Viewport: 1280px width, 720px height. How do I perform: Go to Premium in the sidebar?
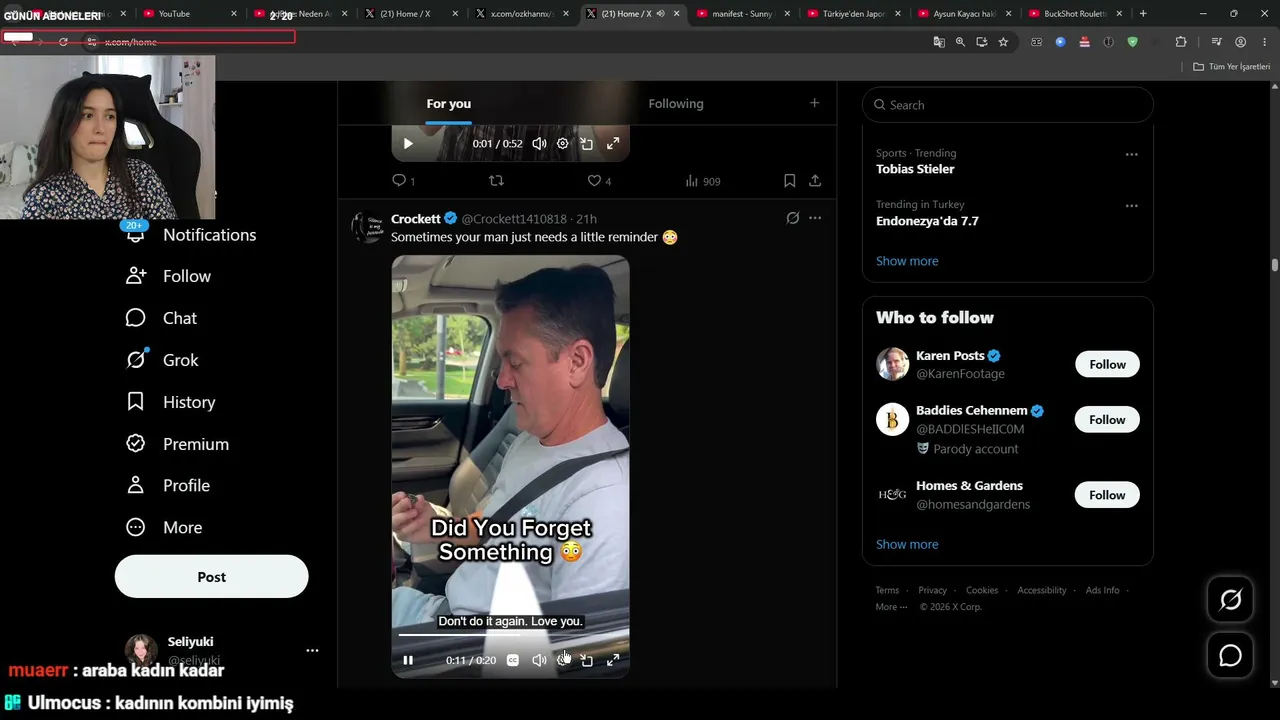coord(177,444)
